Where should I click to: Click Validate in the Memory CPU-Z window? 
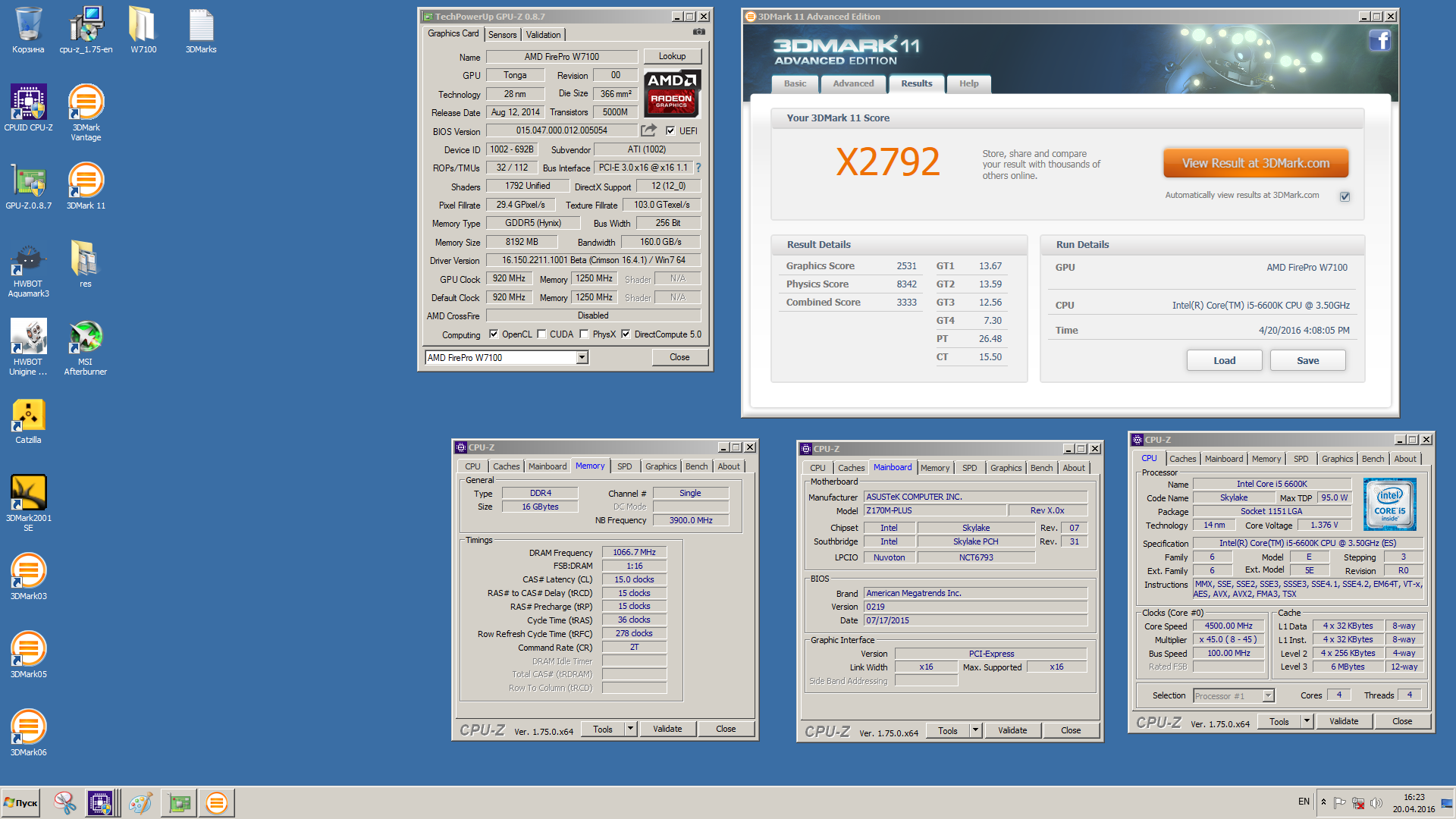(667, 729)
